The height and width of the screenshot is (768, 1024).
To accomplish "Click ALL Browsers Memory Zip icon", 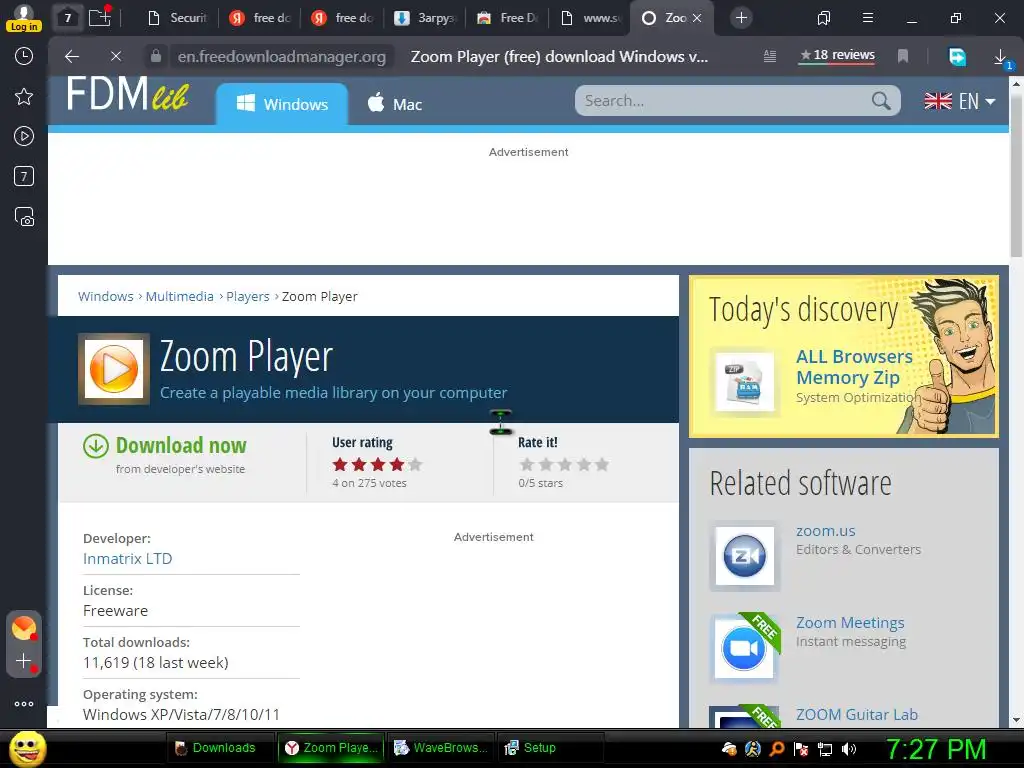I will tap(744, 382).
